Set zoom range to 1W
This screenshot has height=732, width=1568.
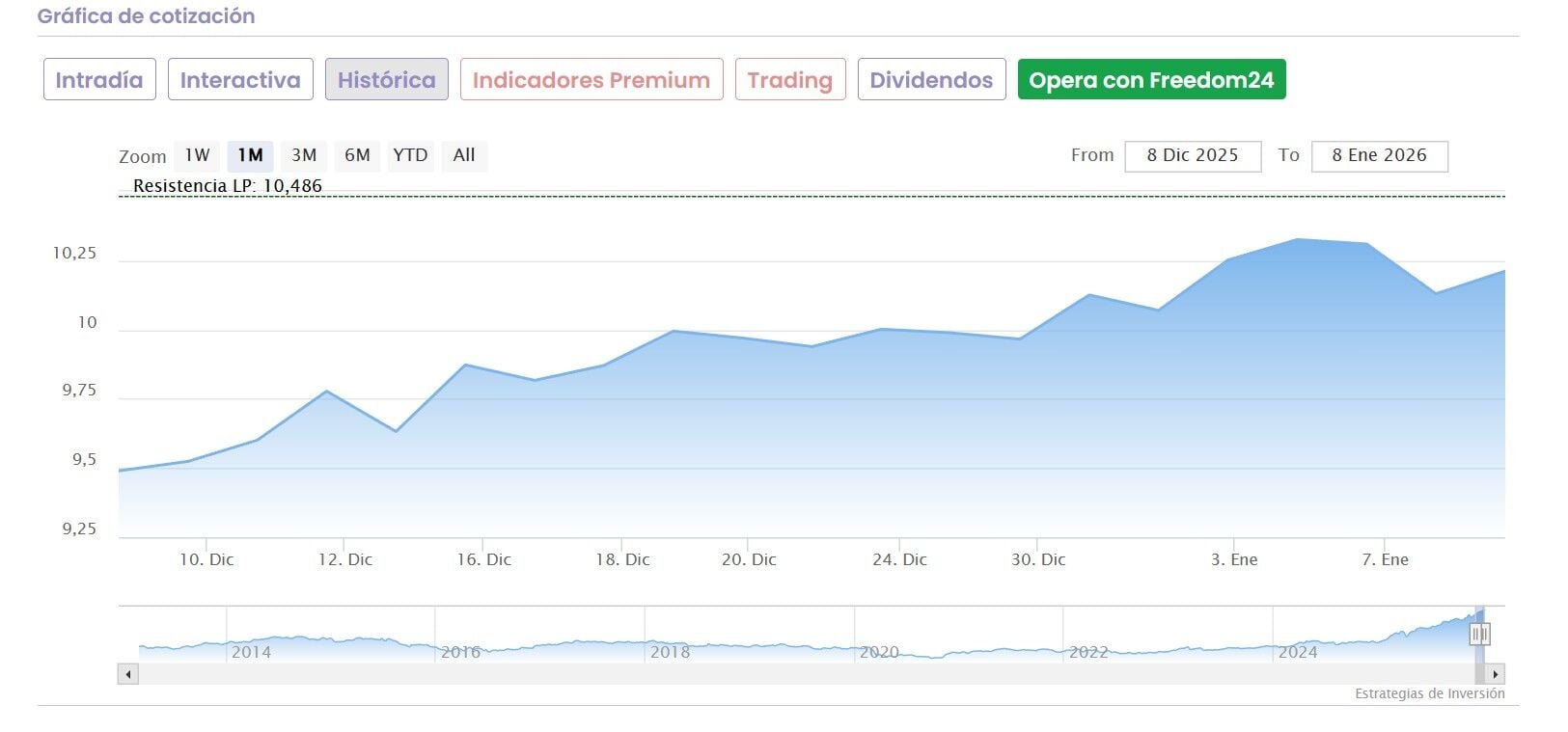coord(197,155)
